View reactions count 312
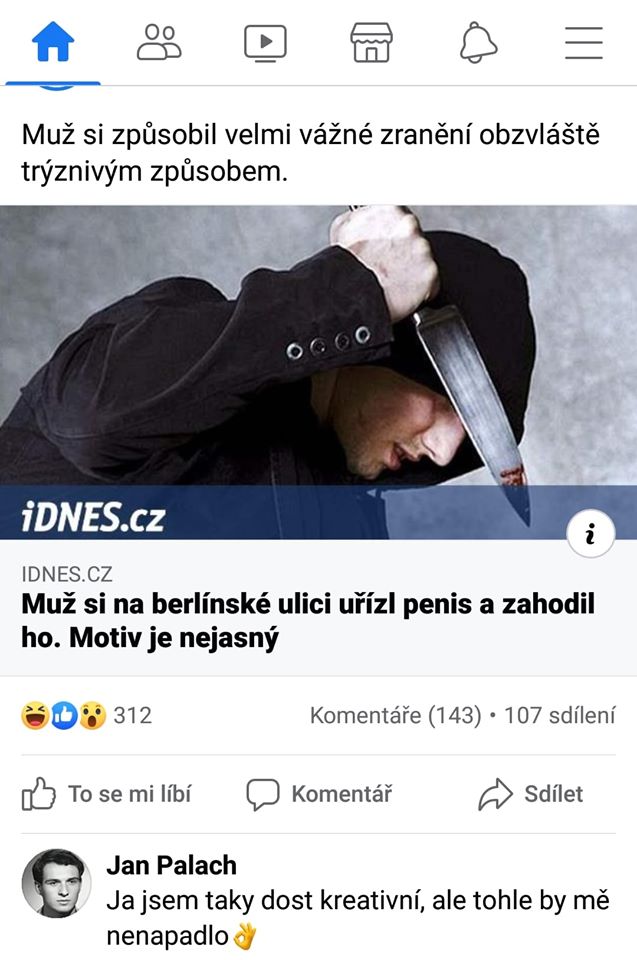This screenshot has width=637, height=960. coord(132,715)
